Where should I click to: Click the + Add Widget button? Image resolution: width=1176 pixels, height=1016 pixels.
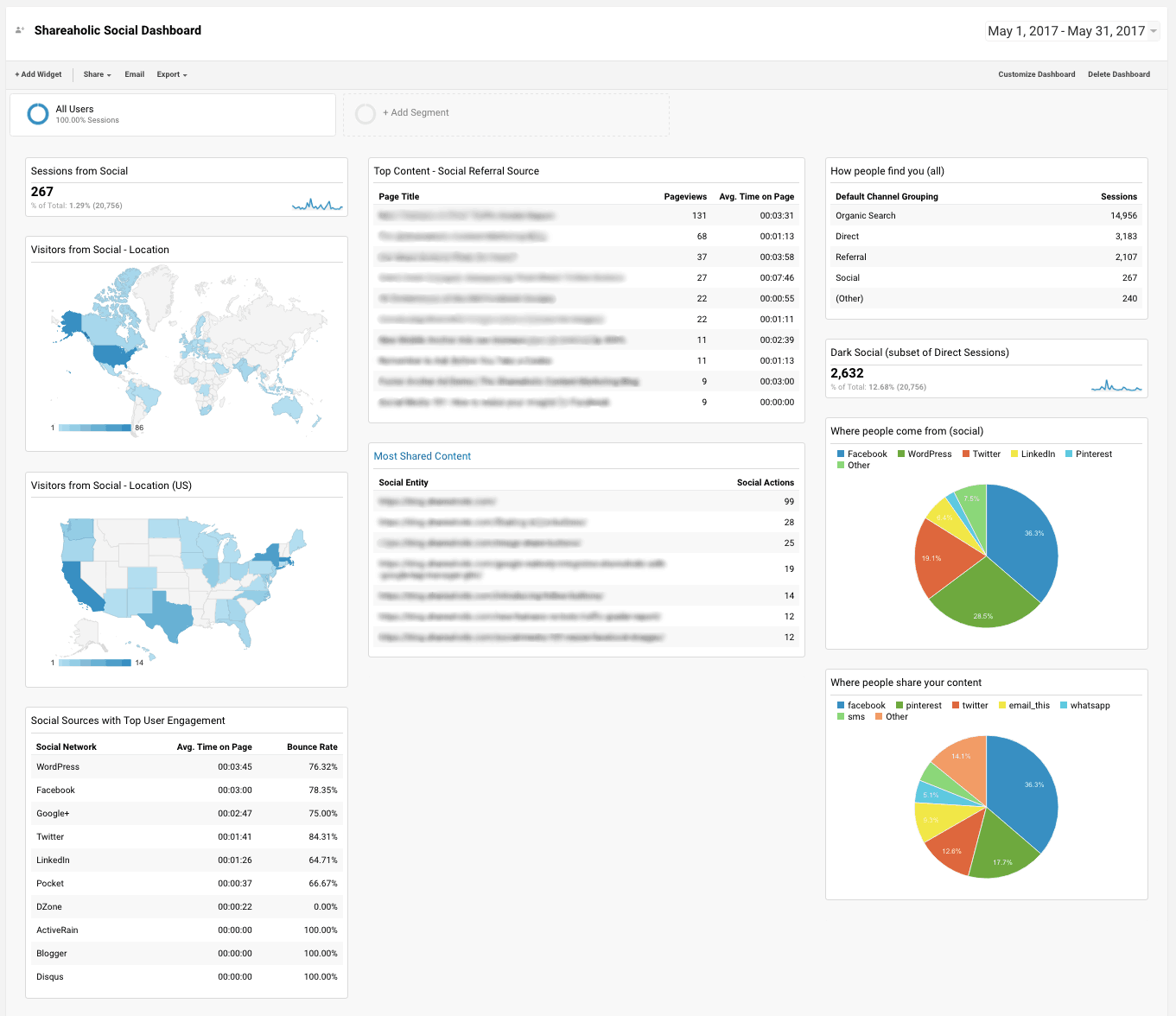click(38, 74)
